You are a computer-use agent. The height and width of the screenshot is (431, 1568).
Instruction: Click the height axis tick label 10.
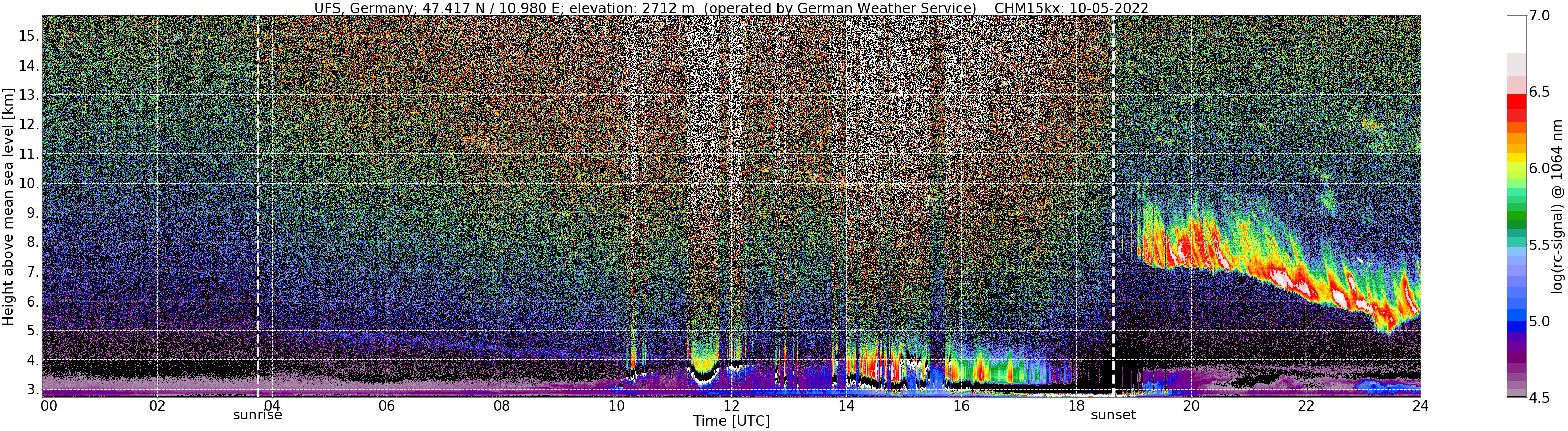[29, 184]
